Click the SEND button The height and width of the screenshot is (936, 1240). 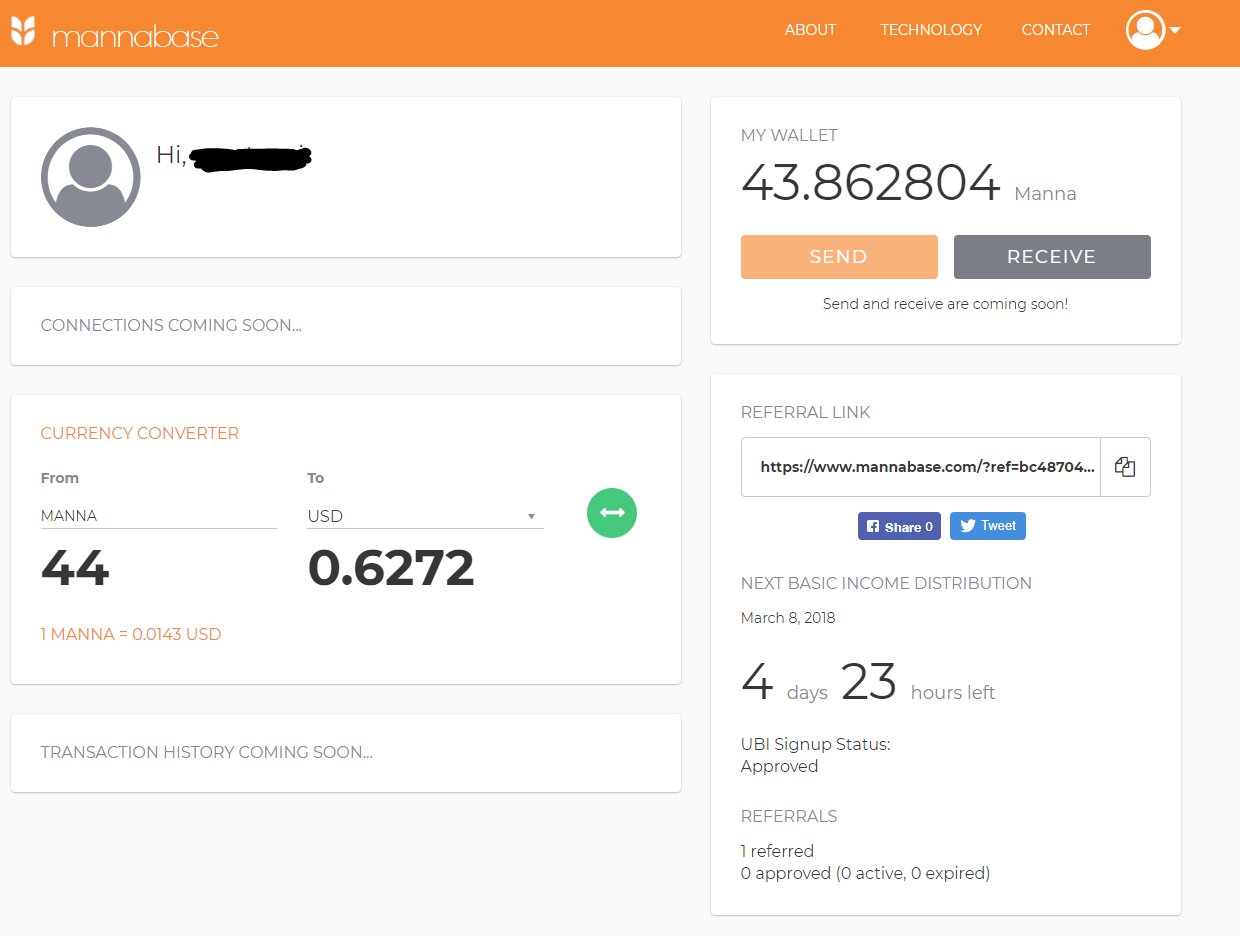click(x=839, y=257)
